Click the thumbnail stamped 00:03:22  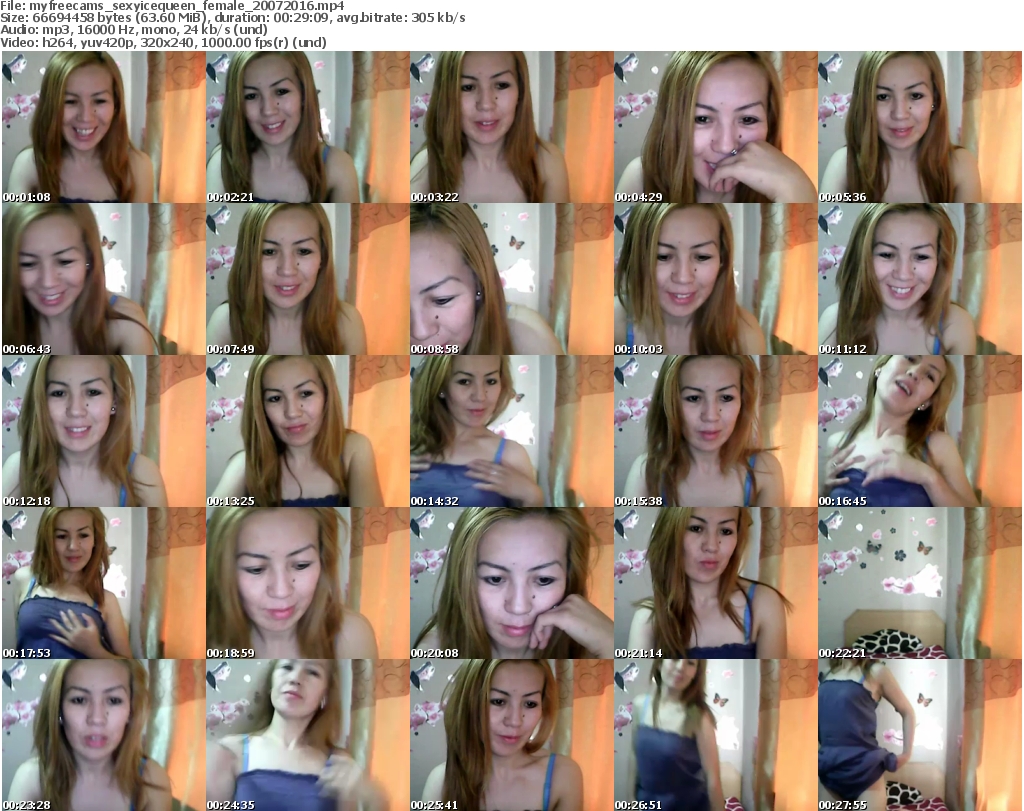tap(512, 127)
